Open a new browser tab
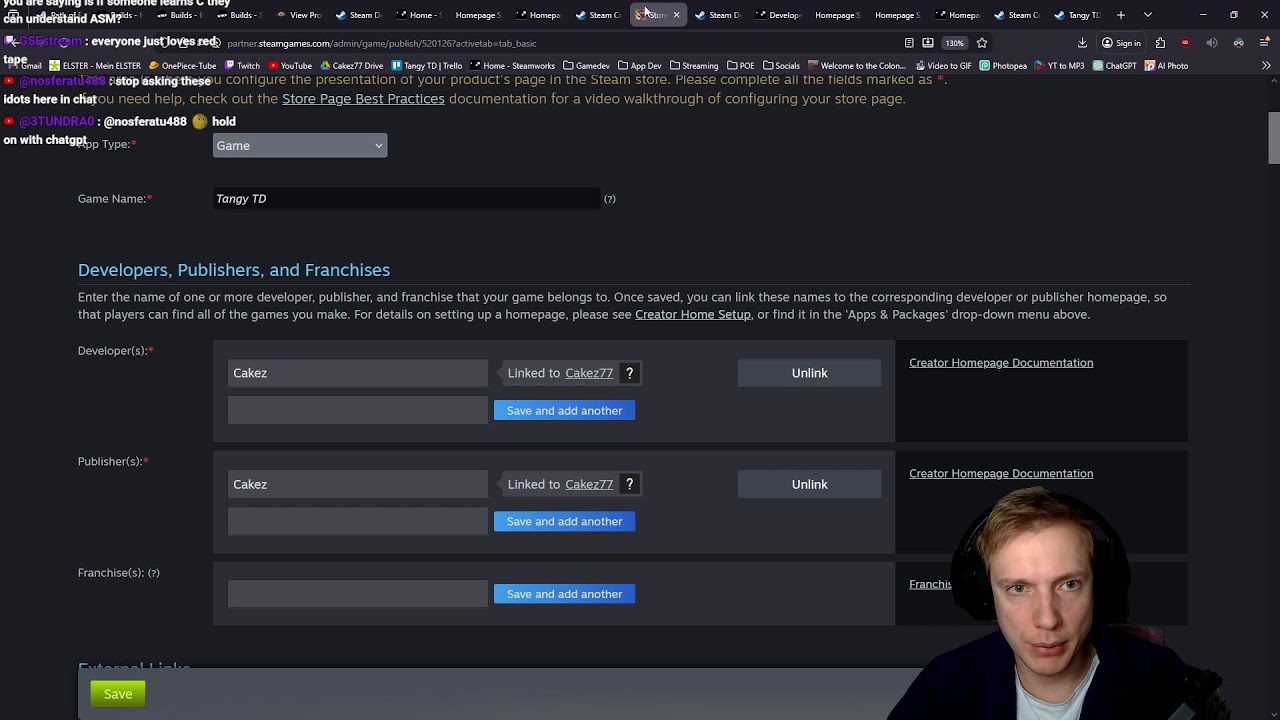Screen dimensions: 1280x720 click(1120, 15)
